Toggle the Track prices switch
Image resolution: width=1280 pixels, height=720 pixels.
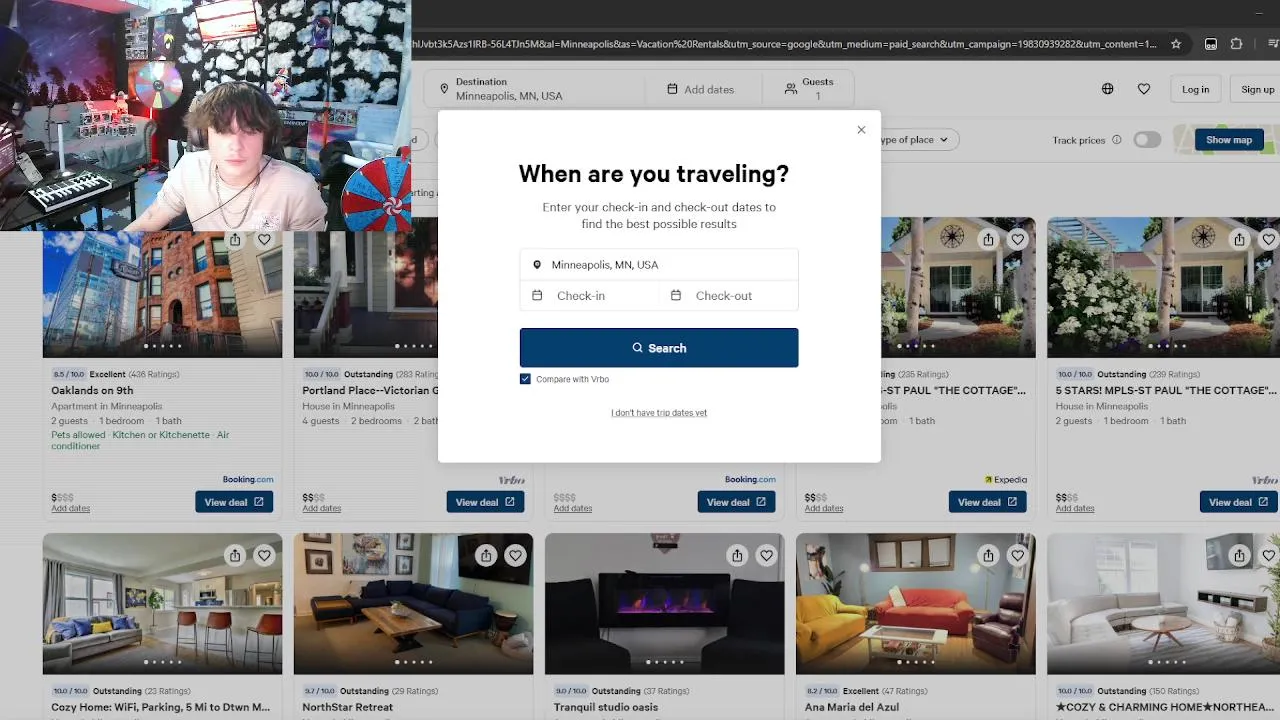(1147, 140)
